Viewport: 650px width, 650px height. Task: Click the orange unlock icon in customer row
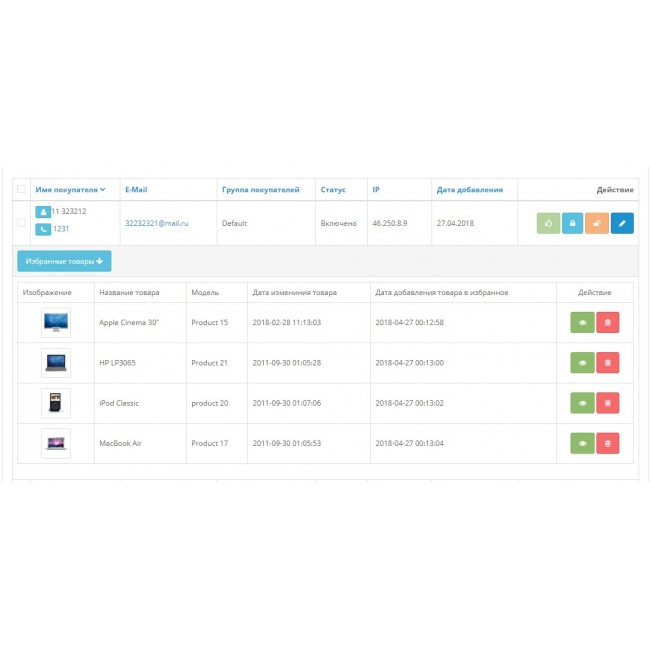coord(597,223)
